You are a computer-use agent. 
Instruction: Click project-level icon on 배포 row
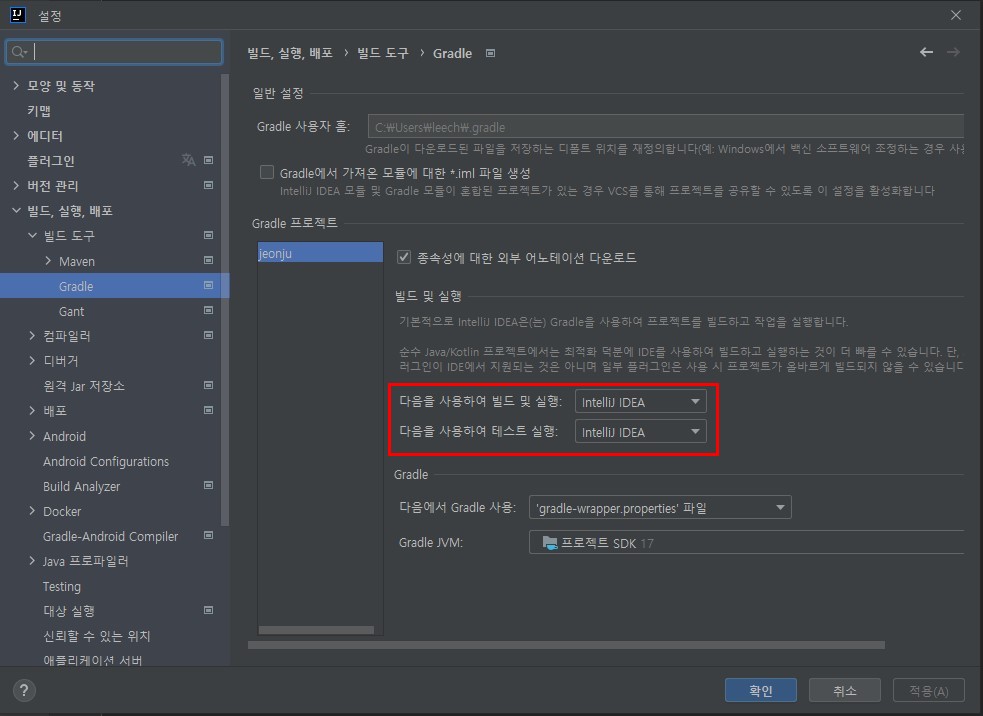coord(209,410)
